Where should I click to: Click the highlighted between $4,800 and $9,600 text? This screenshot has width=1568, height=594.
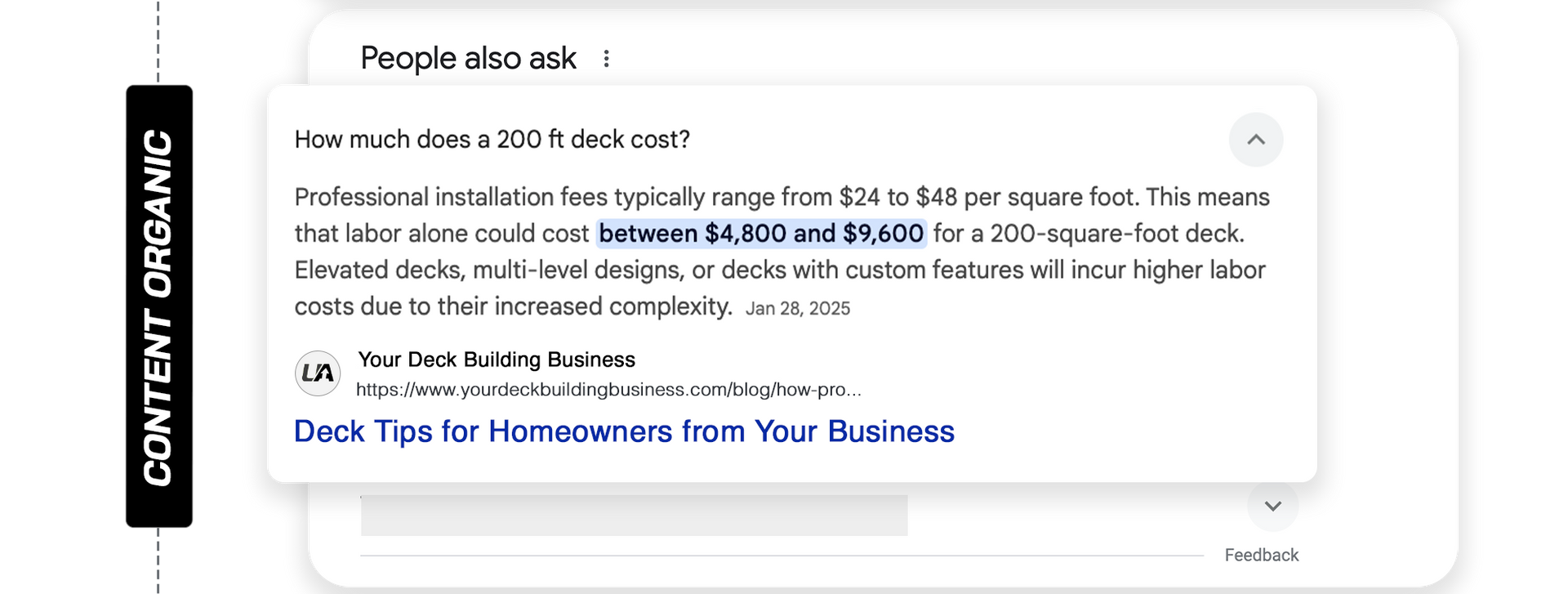click(761, 234)
